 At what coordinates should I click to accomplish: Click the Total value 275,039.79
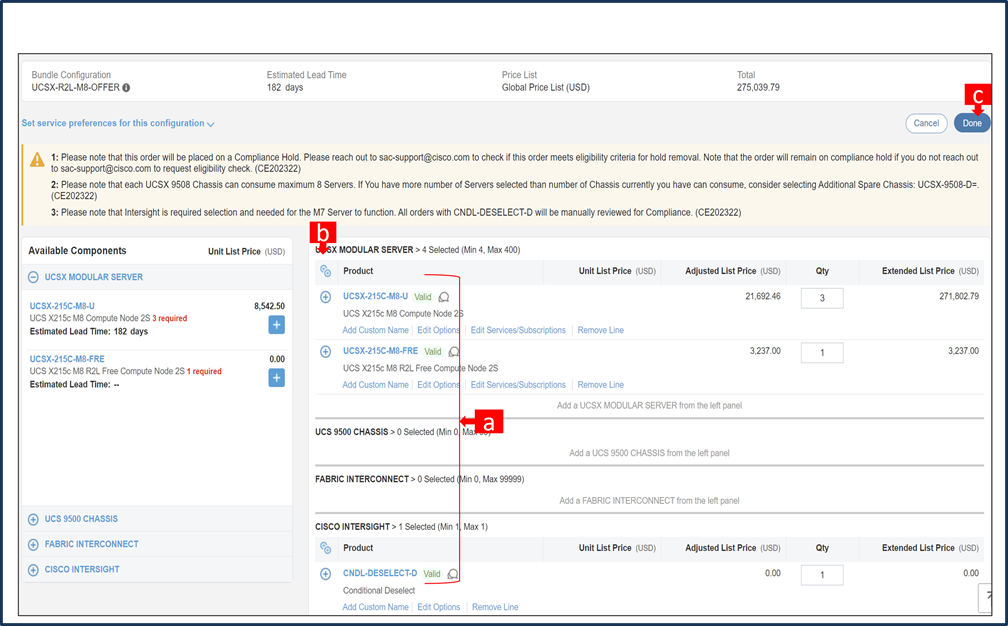click(x=758, y=87)
